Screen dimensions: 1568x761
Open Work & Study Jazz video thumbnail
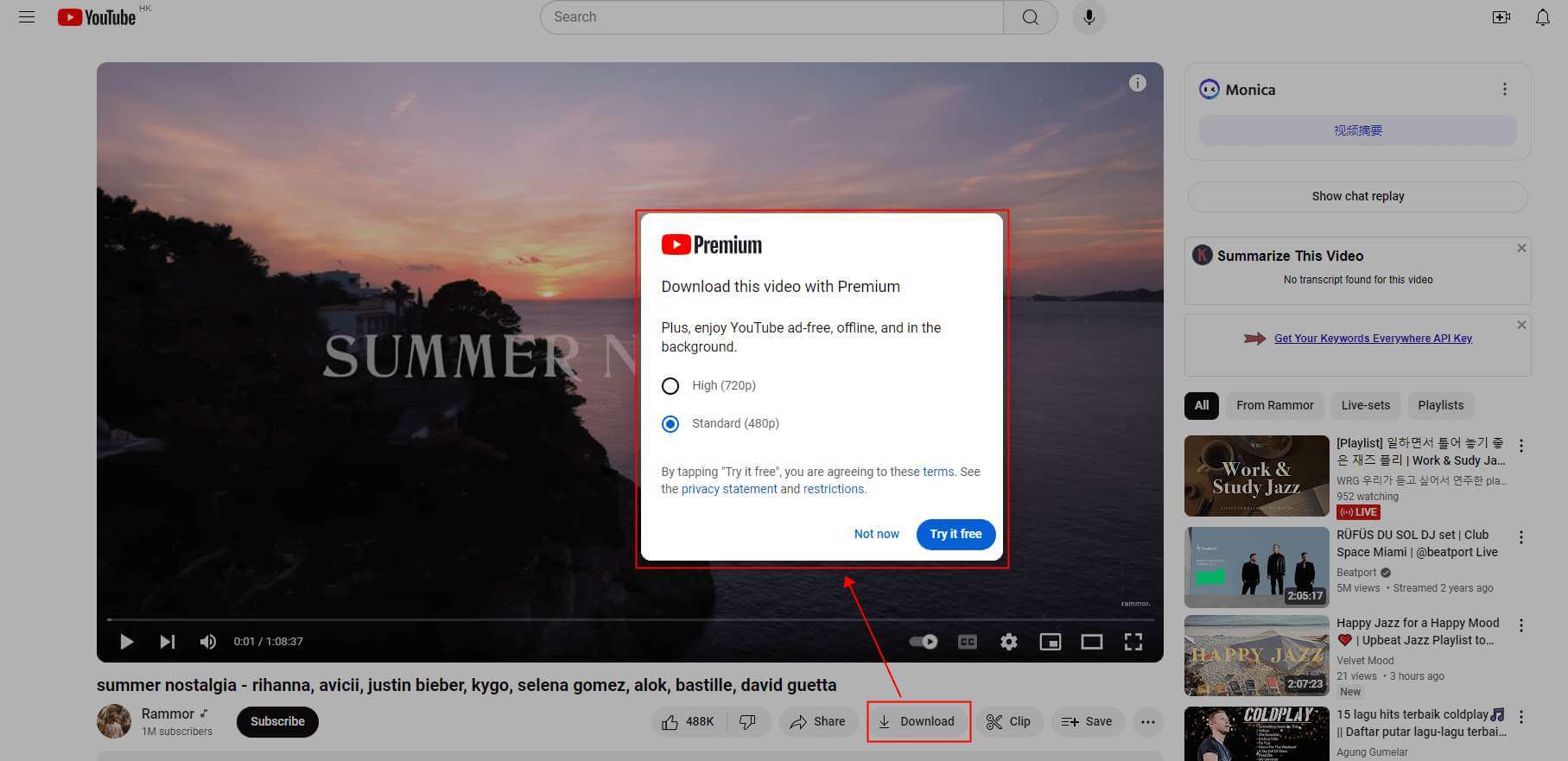coord(1256,476)
